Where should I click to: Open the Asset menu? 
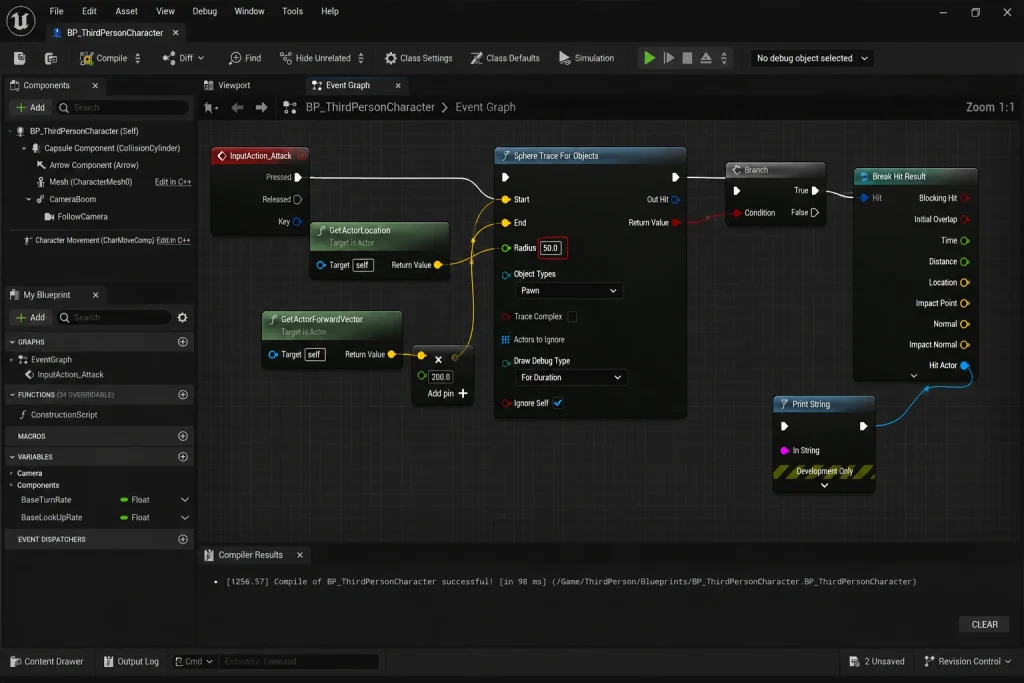126,11
